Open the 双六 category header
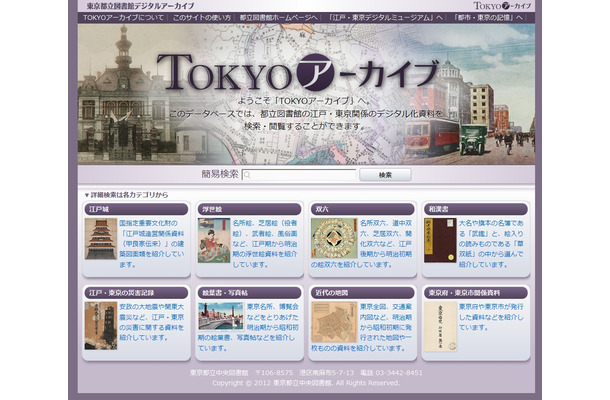The width and height of the screenshot is (610, 400). point(363,209)
